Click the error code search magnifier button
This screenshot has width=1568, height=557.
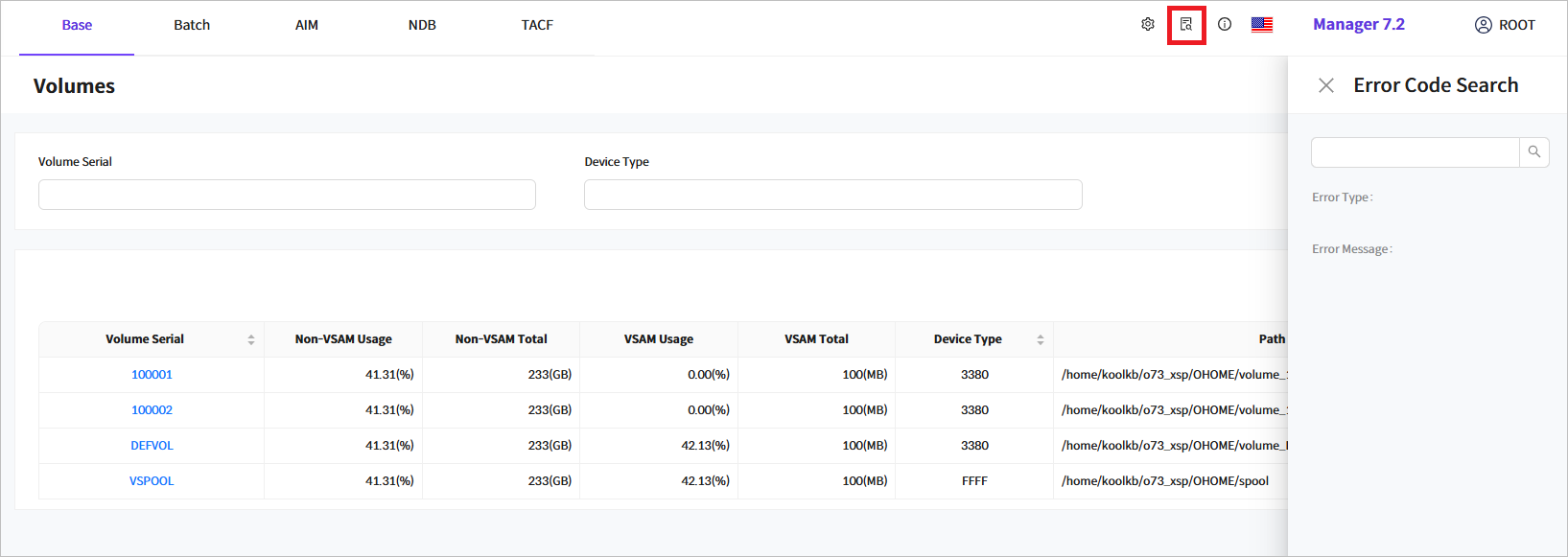pos(1534,152)
